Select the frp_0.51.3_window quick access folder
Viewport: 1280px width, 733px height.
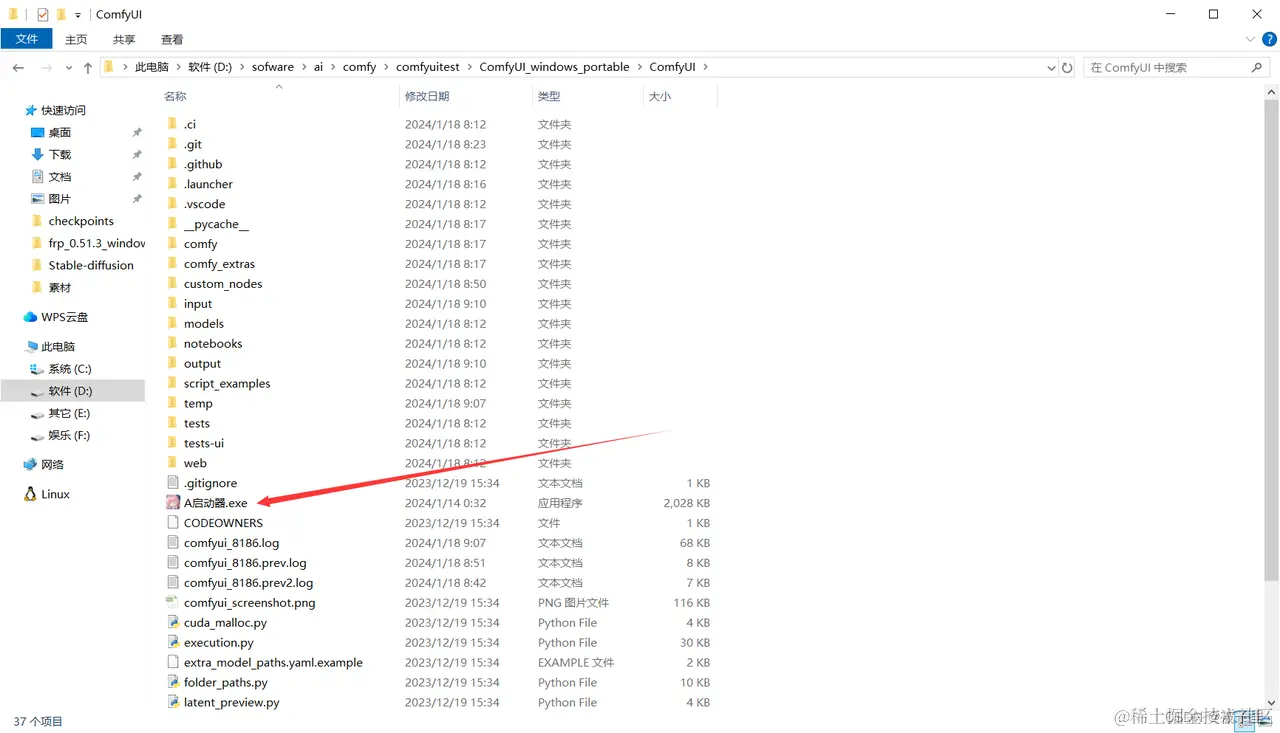[96, 243]
